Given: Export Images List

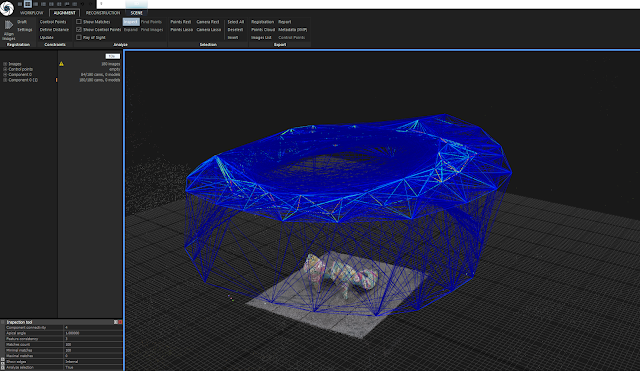Looking at the screenshot, I should [x=261, y=37].
